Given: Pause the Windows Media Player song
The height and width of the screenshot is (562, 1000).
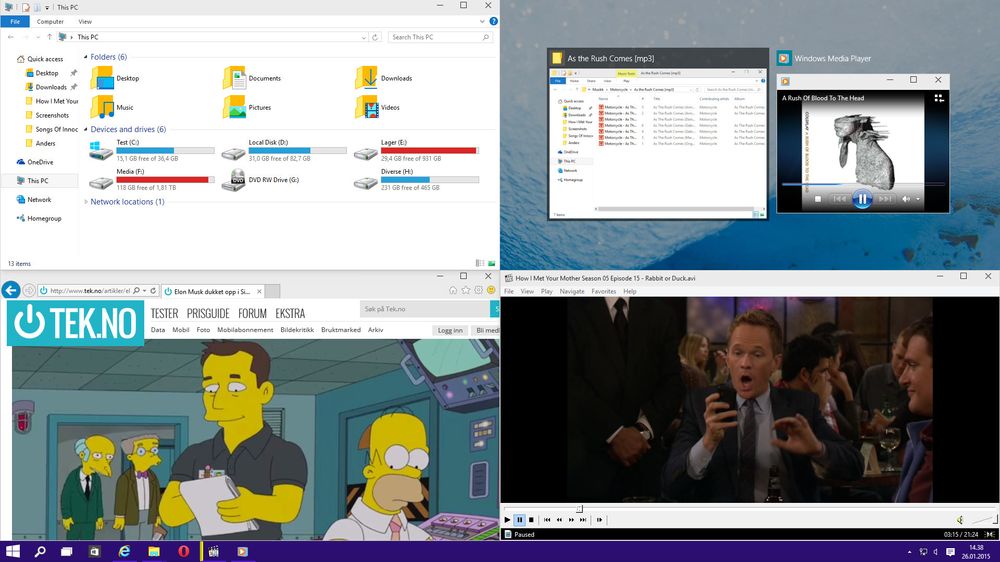Looking at the screenshot, I should (862, 199).
